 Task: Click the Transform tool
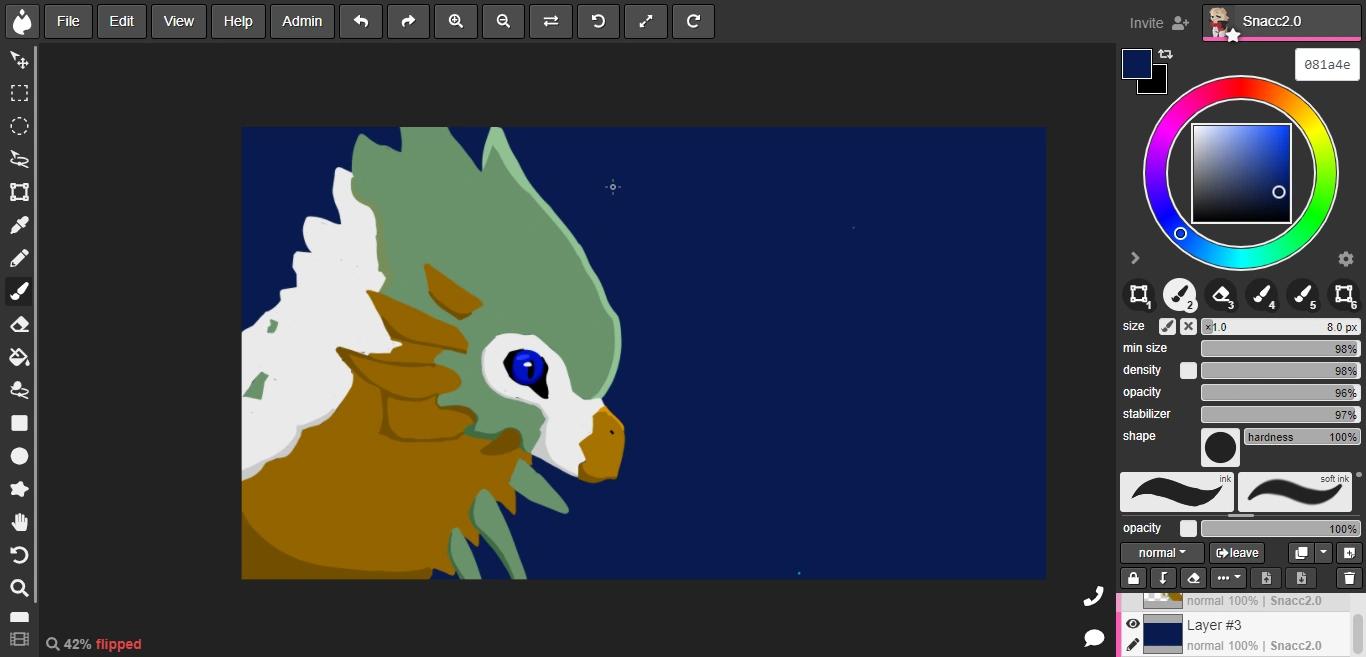click(19, 192)
